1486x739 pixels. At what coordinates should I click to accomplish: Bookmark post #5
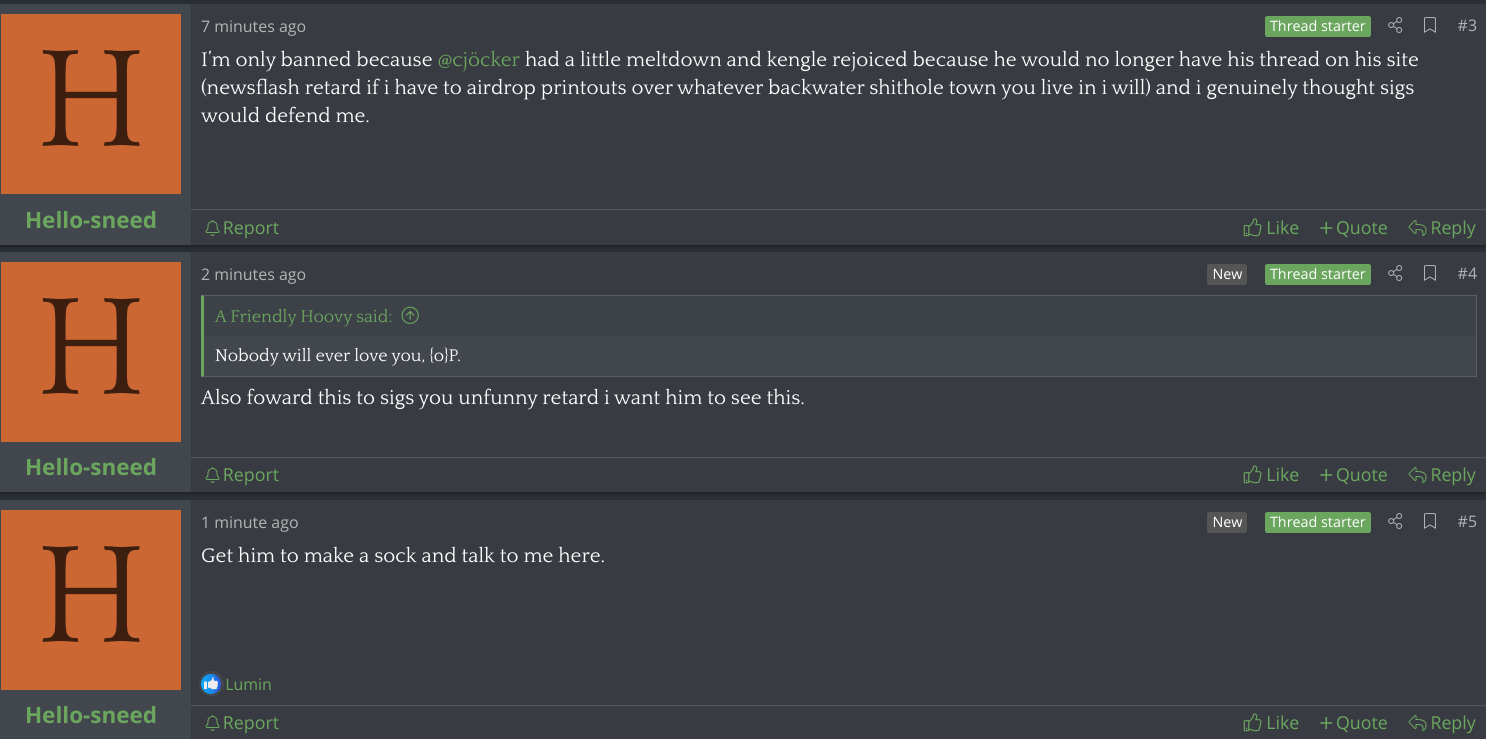click(x=1430, y=521)
